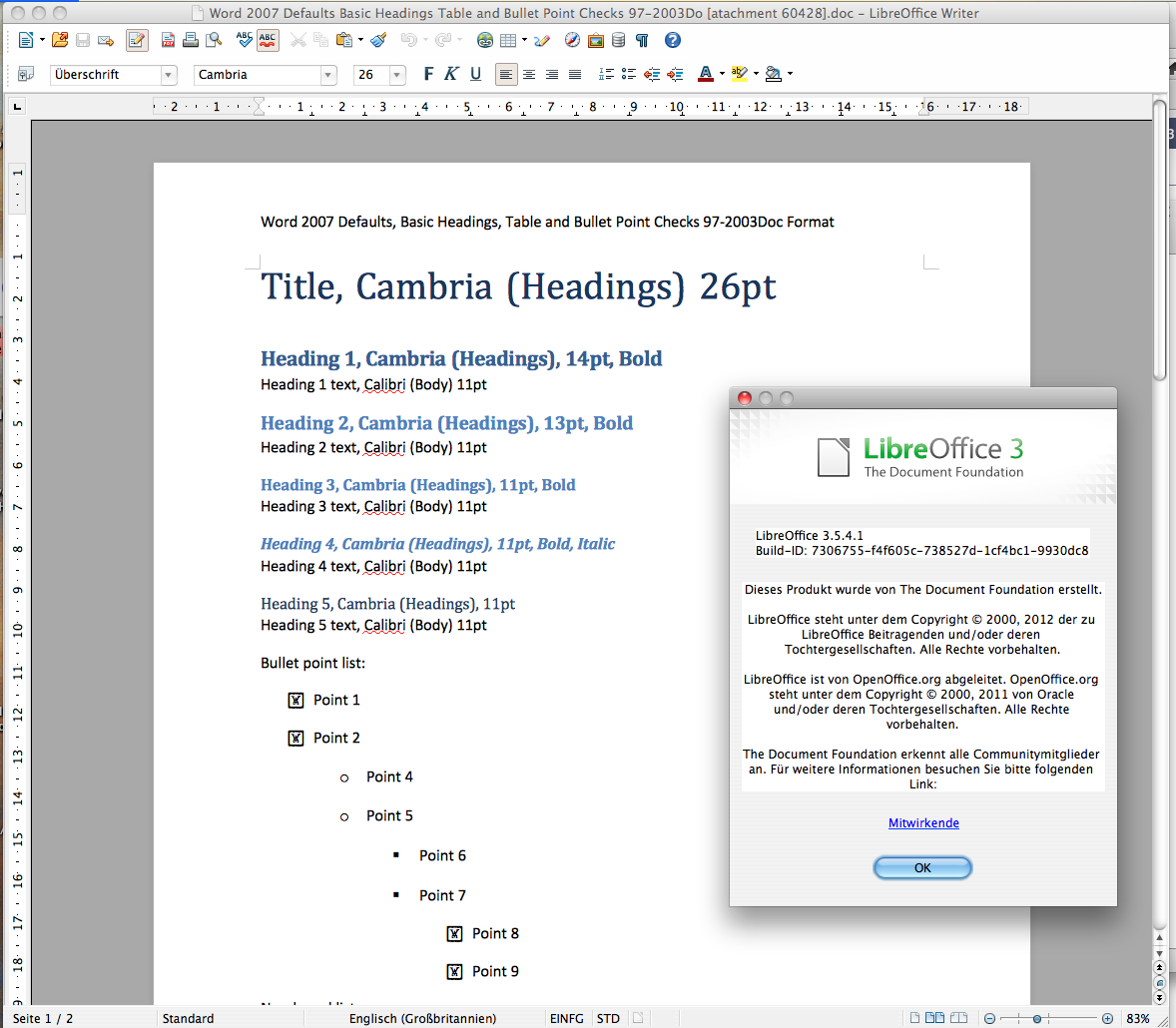
Task: Click the Standard page style in status bar
Action: [x=188, y=1018]
